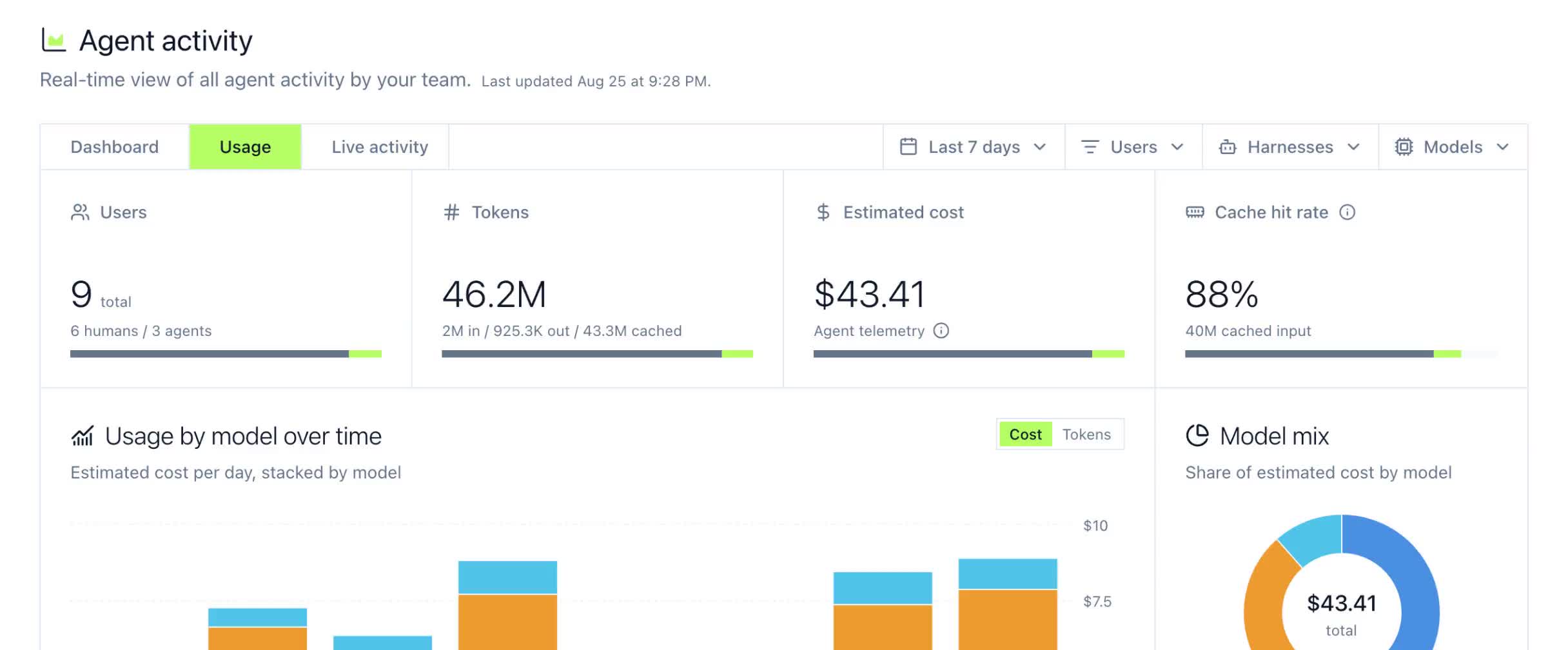Click the robot icon beside Harnesses
The image size is (1568, 650).
coord(1228,147)
